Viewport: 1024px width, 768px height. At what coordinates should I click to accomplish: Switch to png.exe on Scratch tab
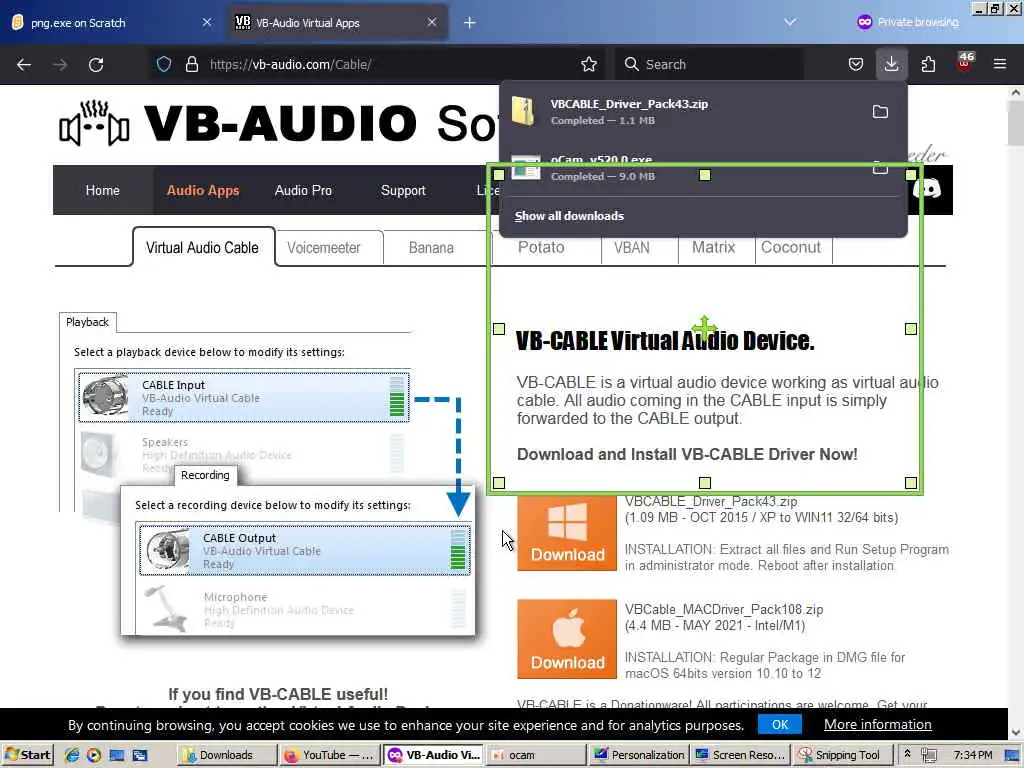coord(110,23)
